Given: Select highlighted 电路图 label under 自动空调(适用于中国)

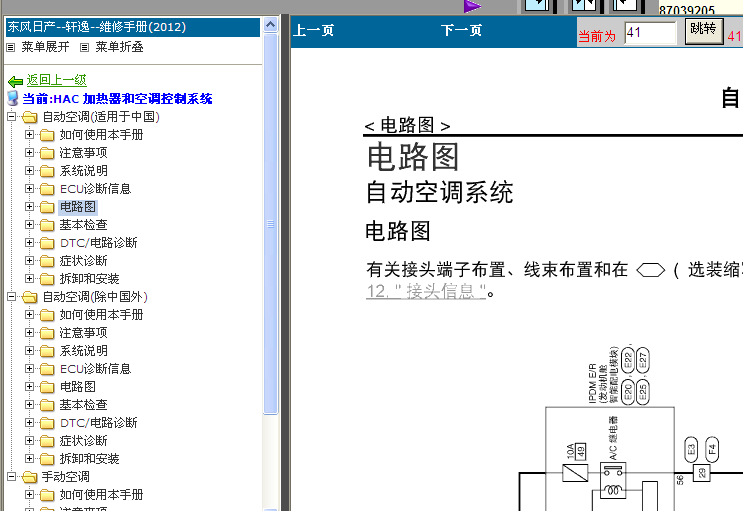Looking at the screenshot, I should pyautogui.click(x=78, y=207).
